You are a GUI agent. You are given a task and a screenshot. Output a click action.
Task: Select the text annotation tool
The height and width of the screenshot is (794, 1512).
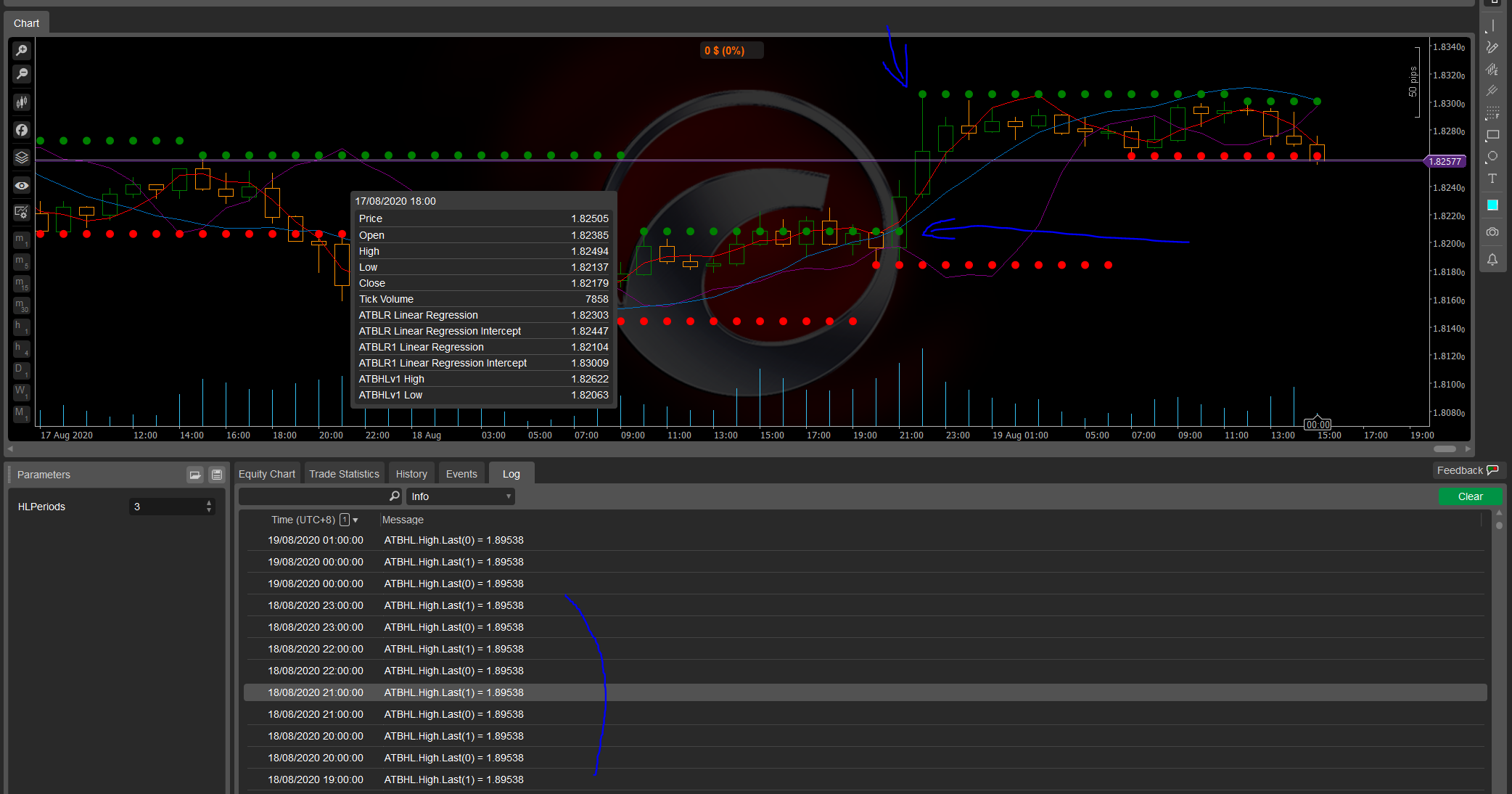point(1492,179)
